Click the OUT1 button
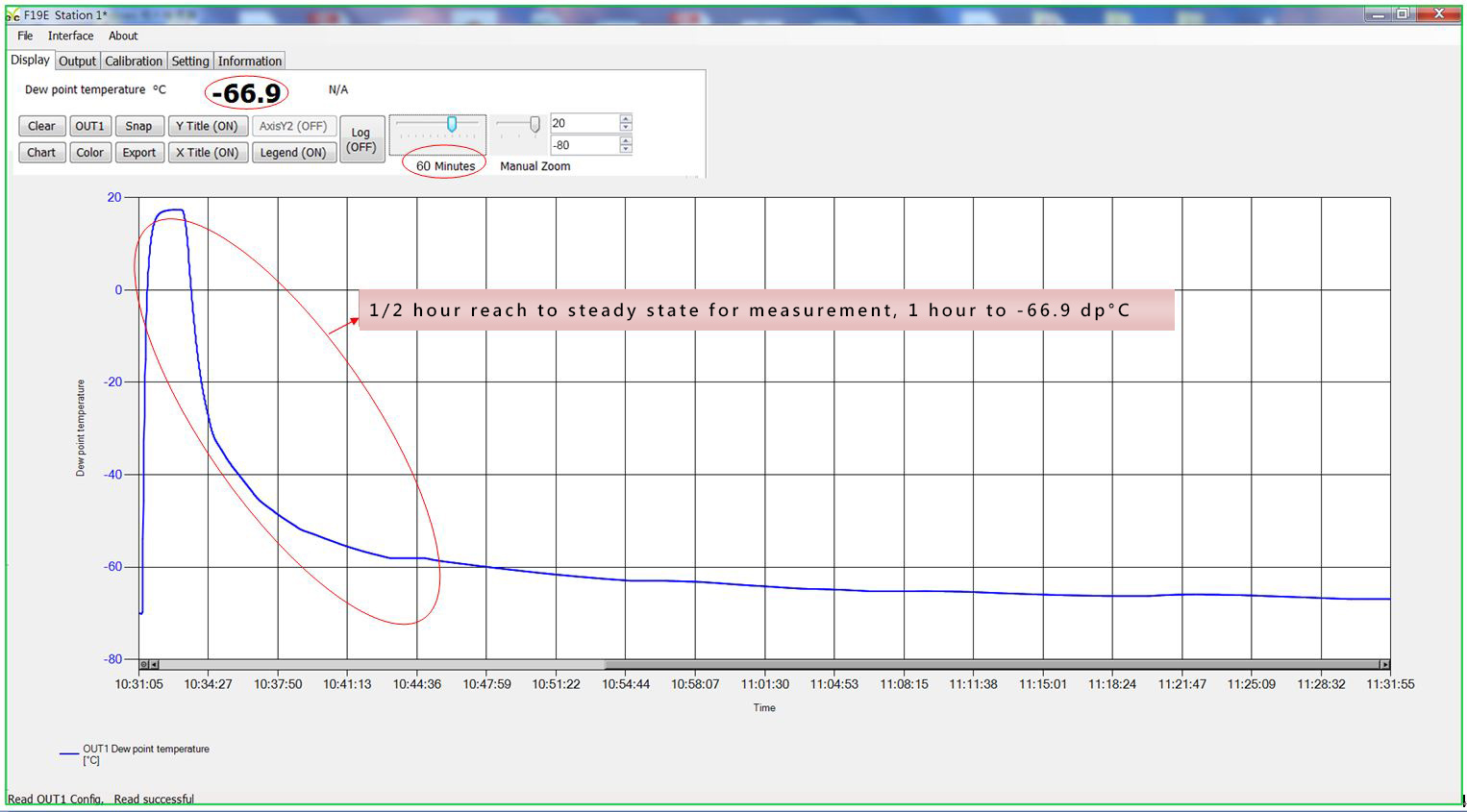Screen dimensions: 1467x812 click(x=89, y=126)
